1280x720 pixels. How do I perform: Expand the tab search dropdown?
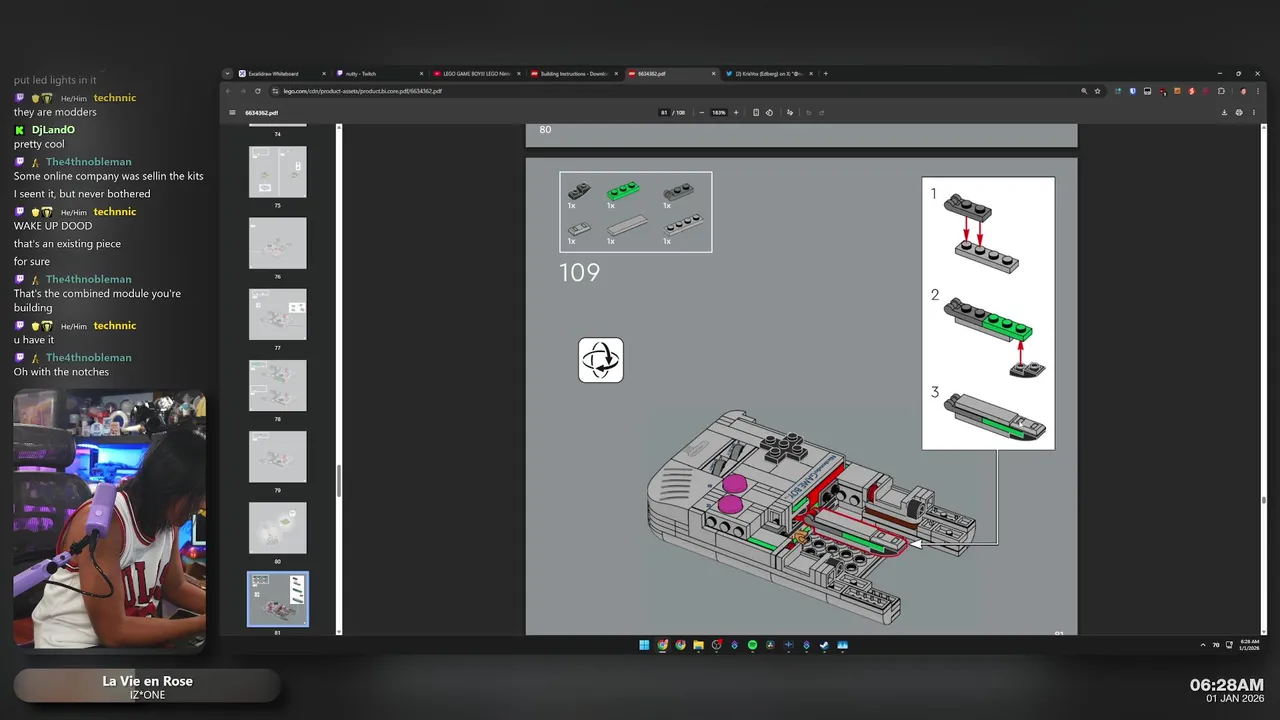pyautogui.click(x=227, y=73)
